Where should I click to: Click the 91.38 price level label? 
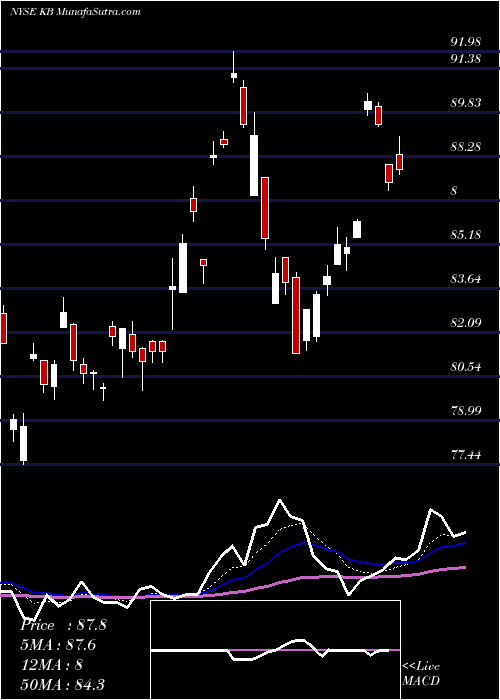click(466, 58)
